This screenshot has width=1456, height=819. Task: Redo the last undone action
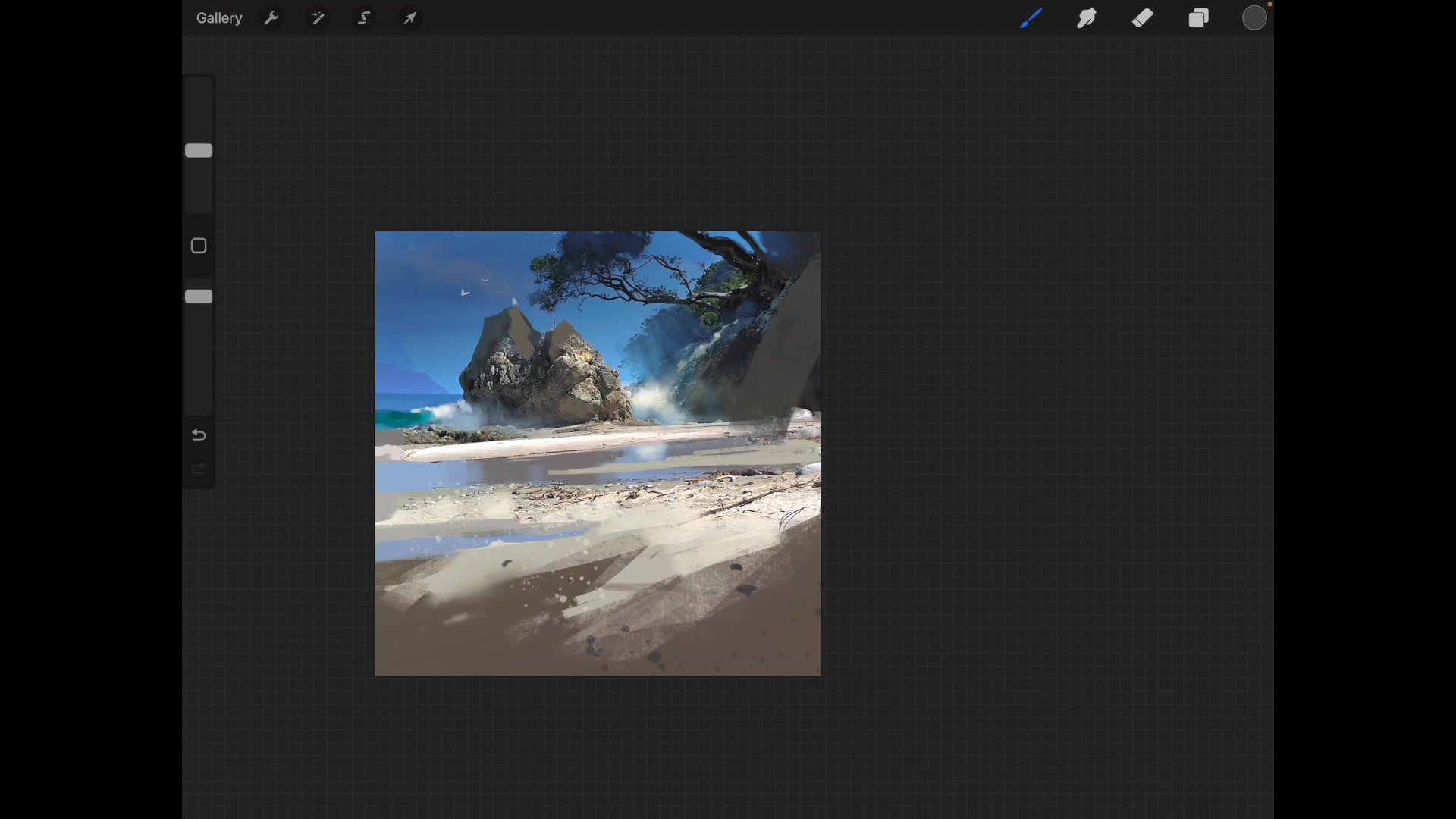tap(199, 470)
